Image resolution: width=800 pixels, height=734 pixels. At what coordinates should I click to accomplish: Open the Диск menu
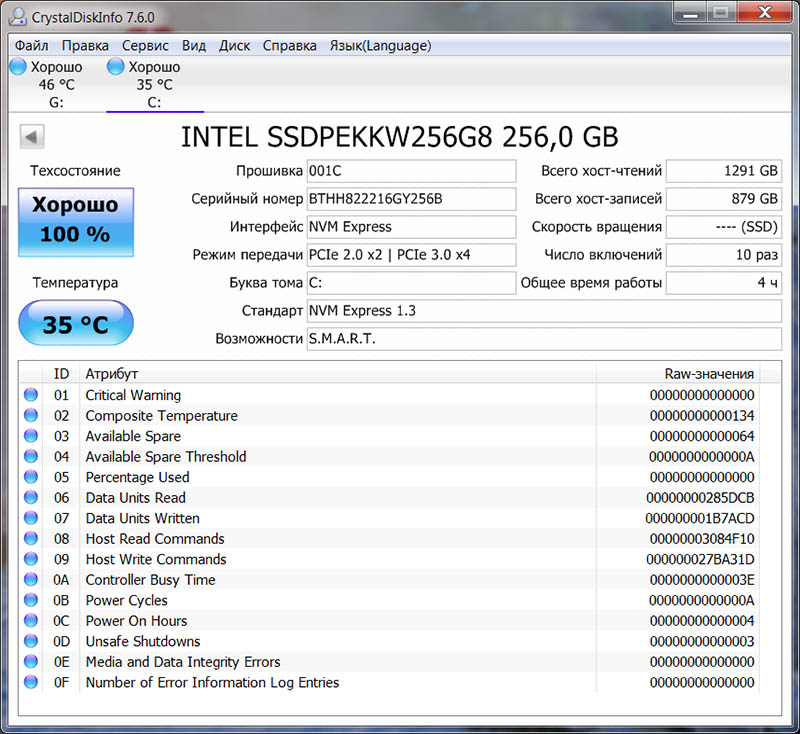tap(234, 46)
